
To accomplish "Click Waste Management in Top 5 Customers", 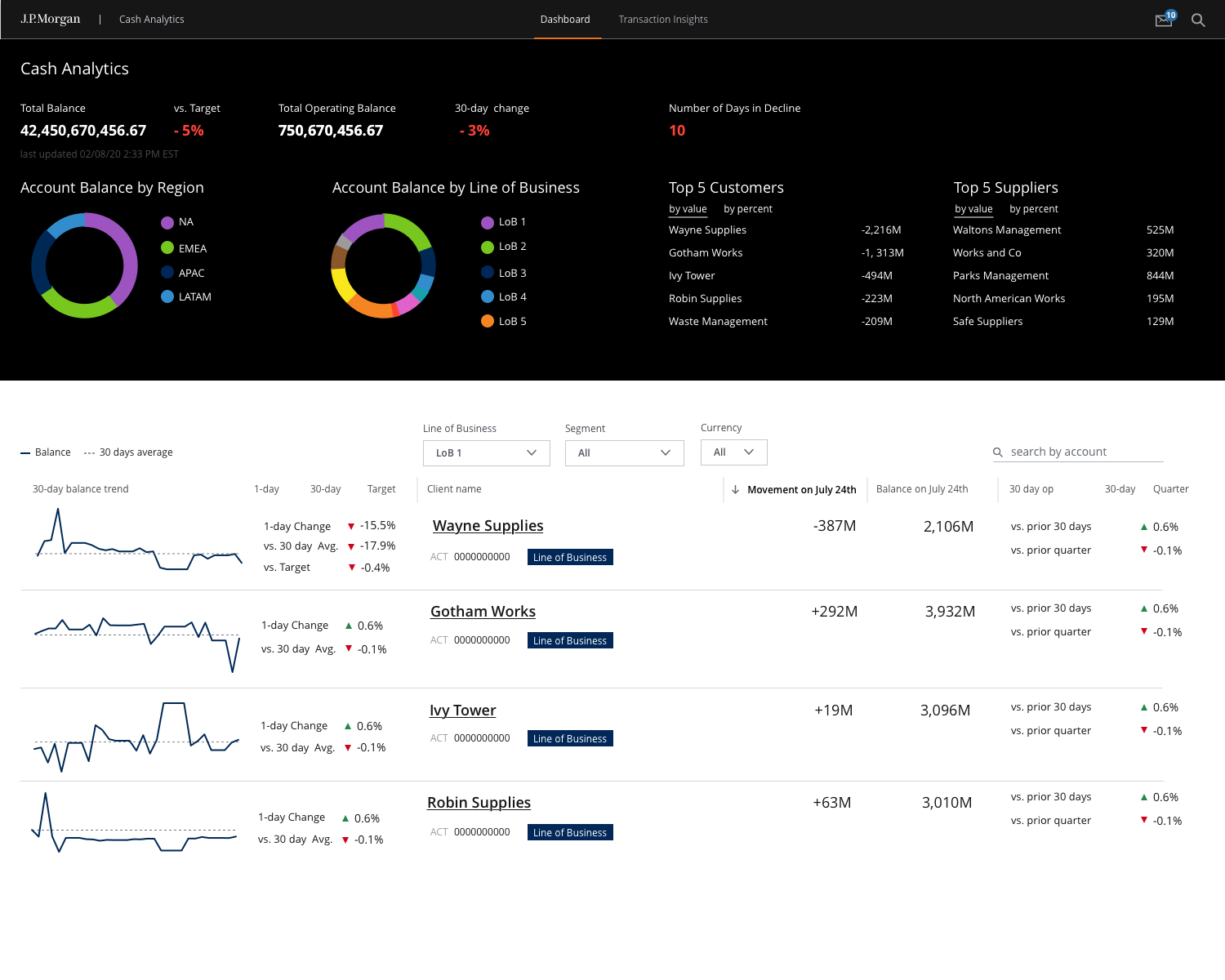I will (x=718, y=322).
